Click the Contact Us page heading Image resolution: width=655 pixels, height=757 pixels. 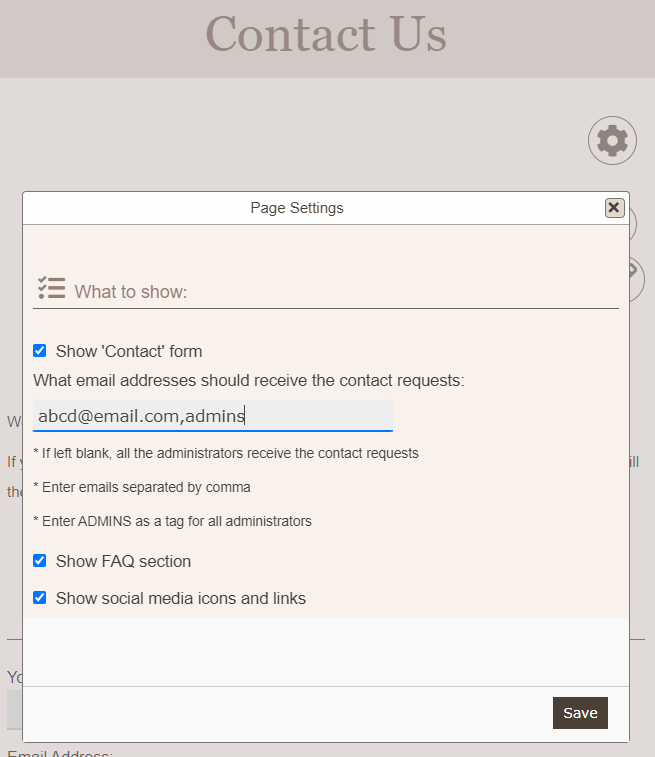[x=326, y=34]
